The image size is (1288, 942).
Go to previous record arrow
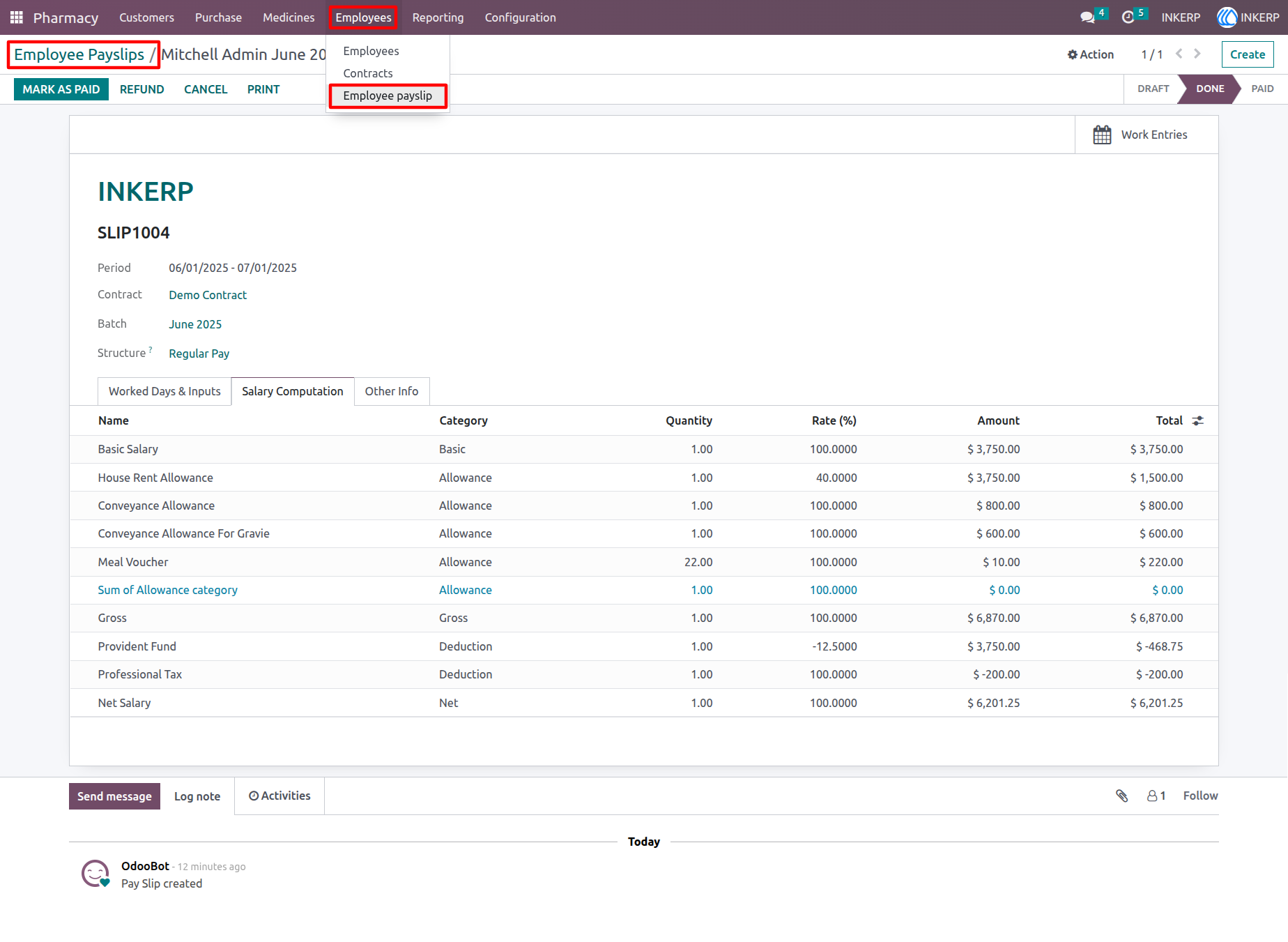coord(1179,54)
